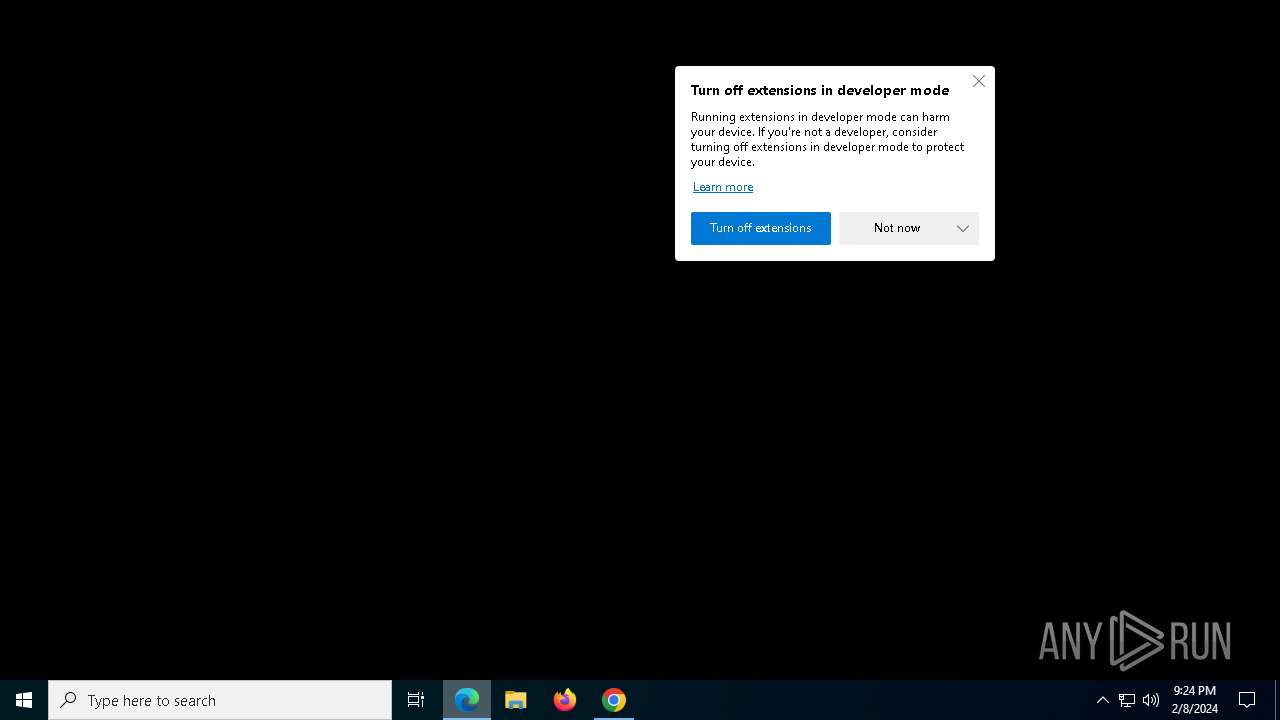Open File Explorer from the taskbar

click(516, 700)
